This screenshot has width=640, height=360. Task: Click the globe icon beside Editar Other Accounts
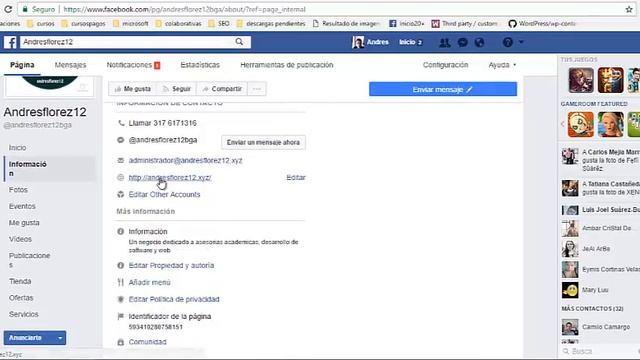[x=120, y=194]
